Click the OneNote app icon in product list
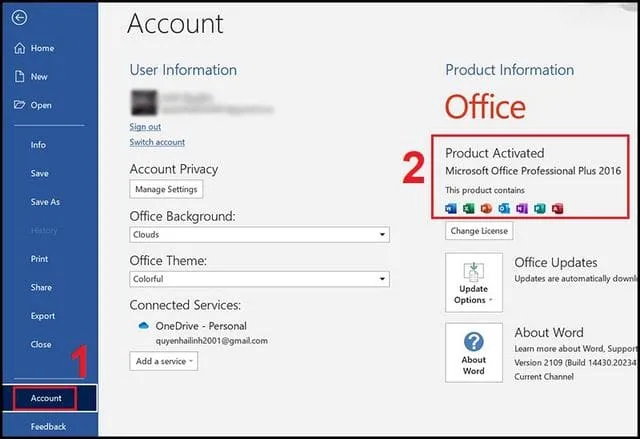 [522, 208]
